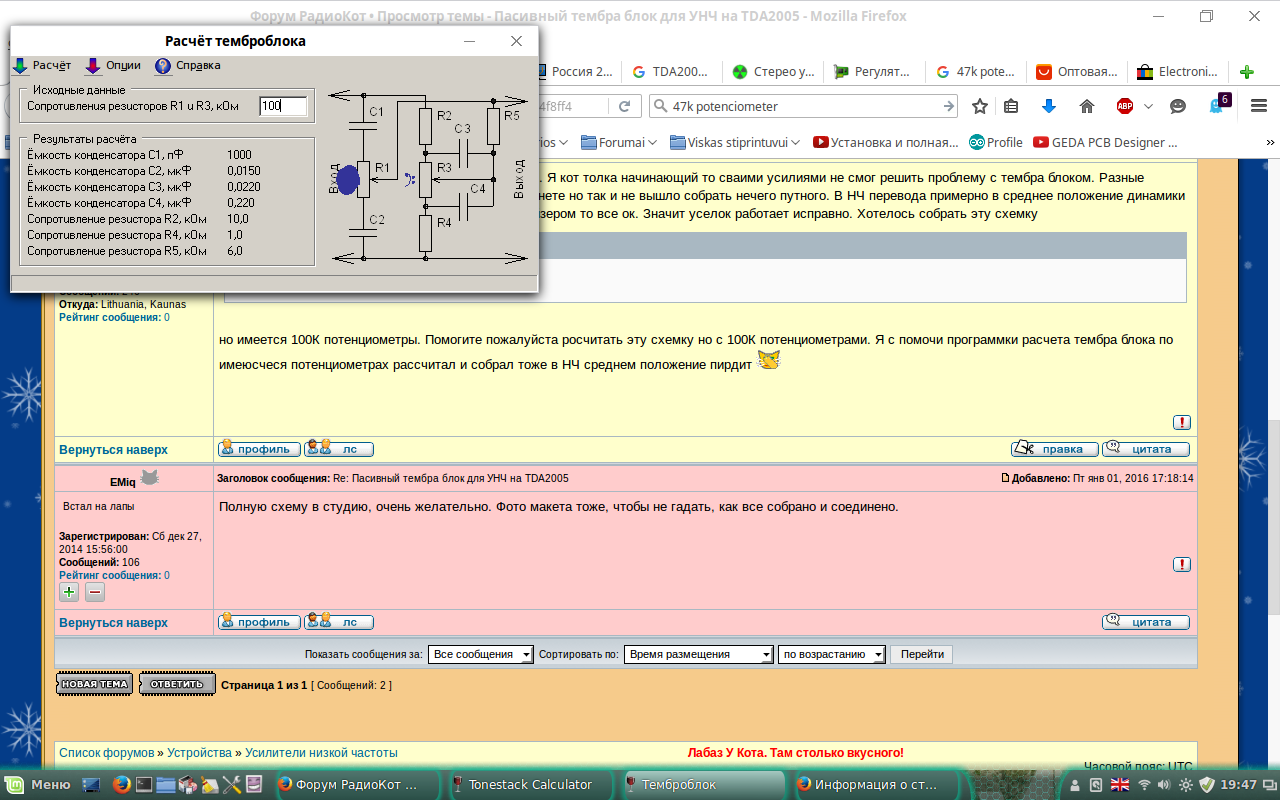Report first post with exclamation icon
The width and height of the screenshot is (1280, 800).
[x=1182, y=422]
